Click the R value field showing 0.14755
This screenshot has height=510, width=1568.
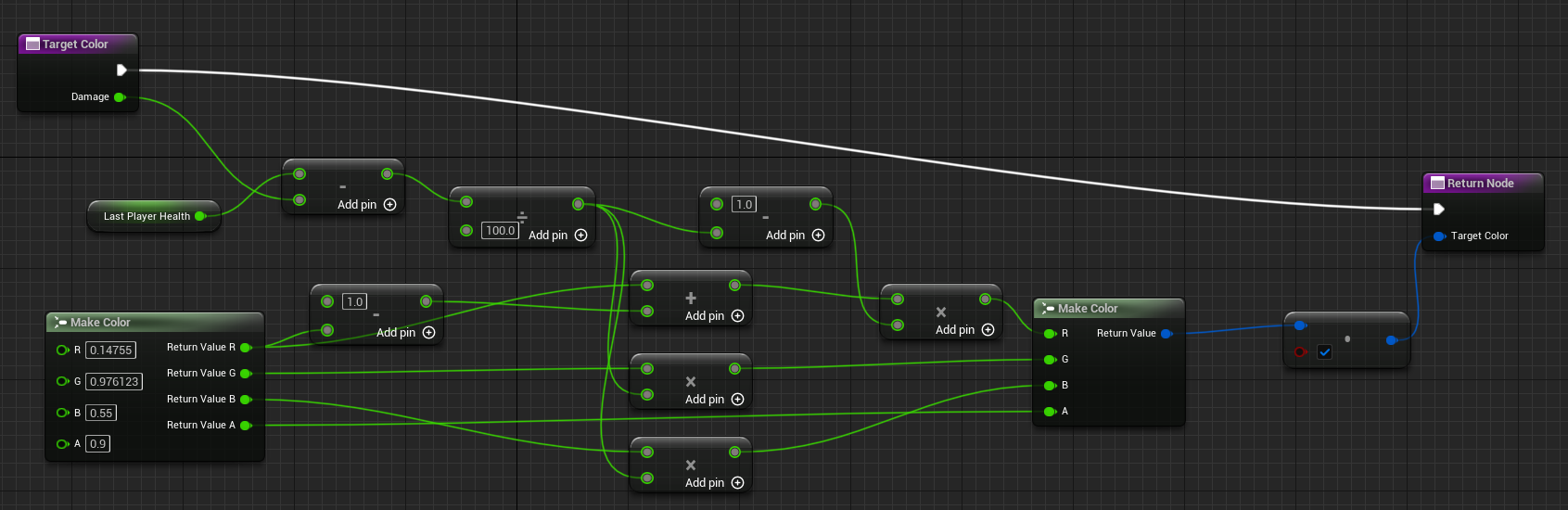click(111, 350)
